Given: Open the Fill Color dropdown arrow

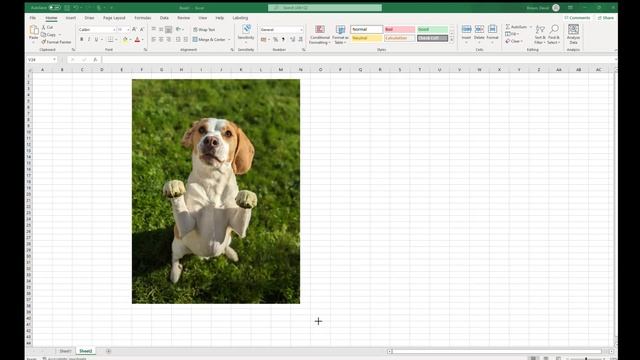Looking at the screenshot, I should 130,40.
